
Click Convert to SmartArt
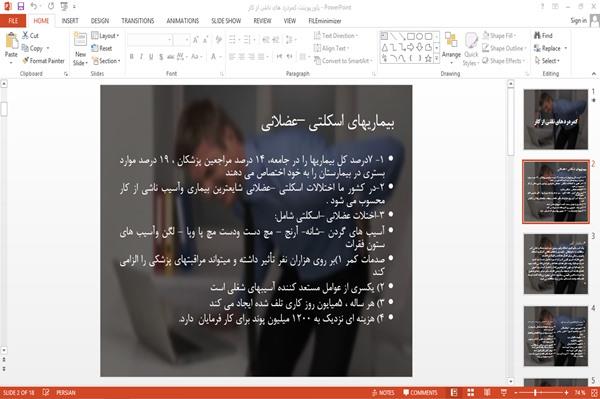pyautogui.click(x=343, y=60)
